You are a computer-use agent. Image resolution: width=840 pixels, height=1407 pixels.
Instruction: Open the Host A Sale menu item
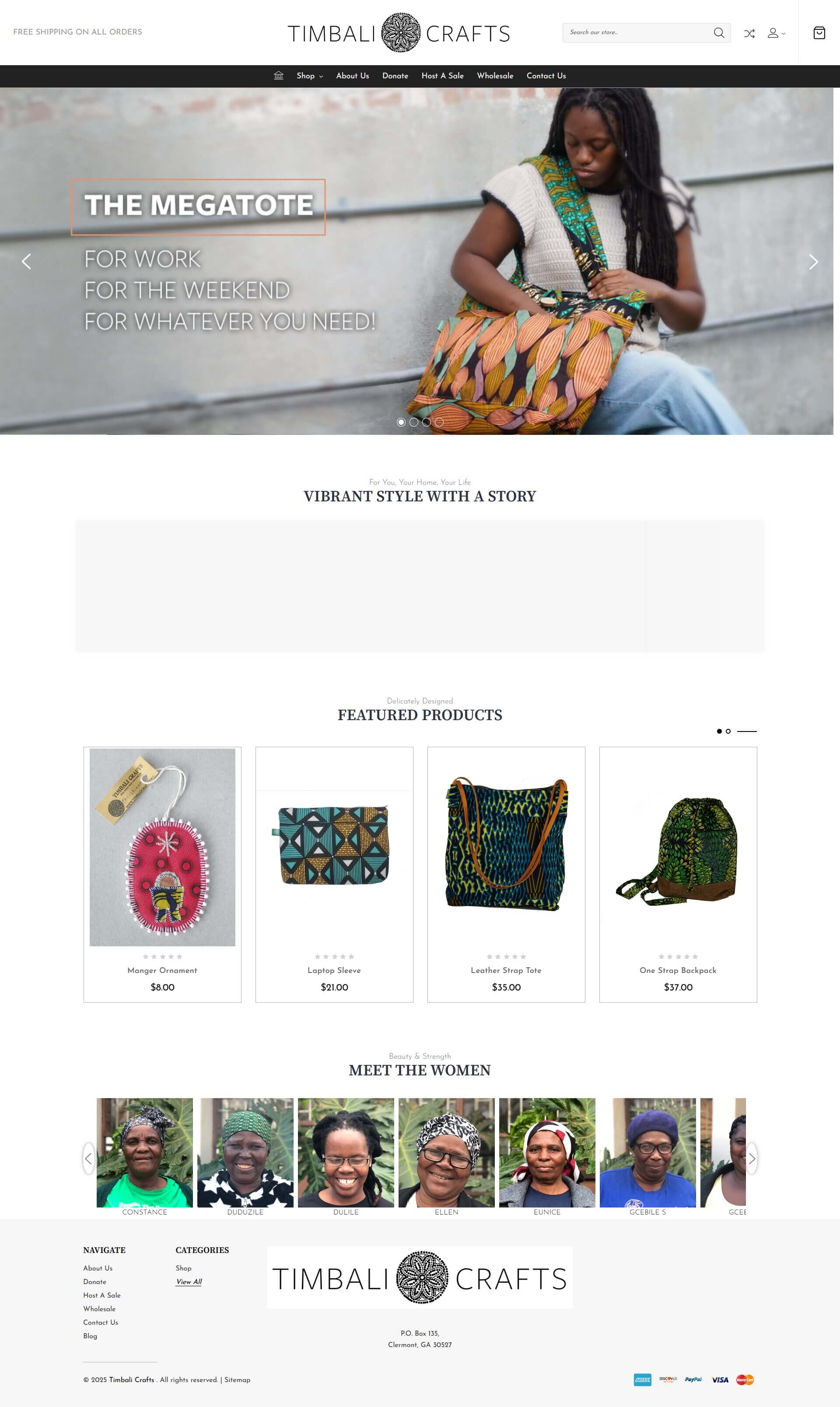442,76
